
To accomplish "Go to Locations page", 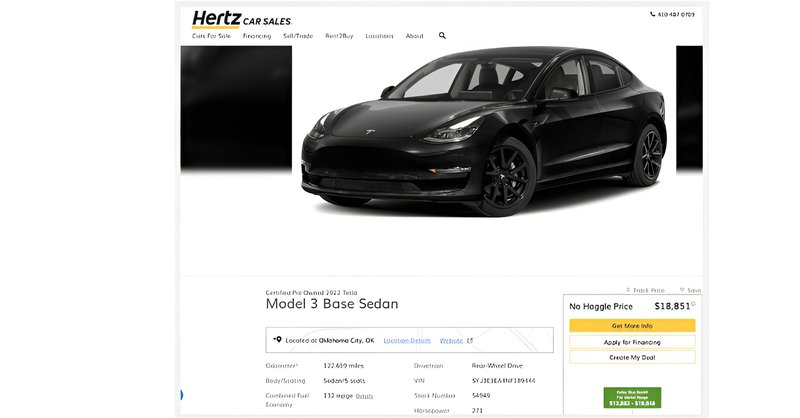I will [x=379, y=35].
